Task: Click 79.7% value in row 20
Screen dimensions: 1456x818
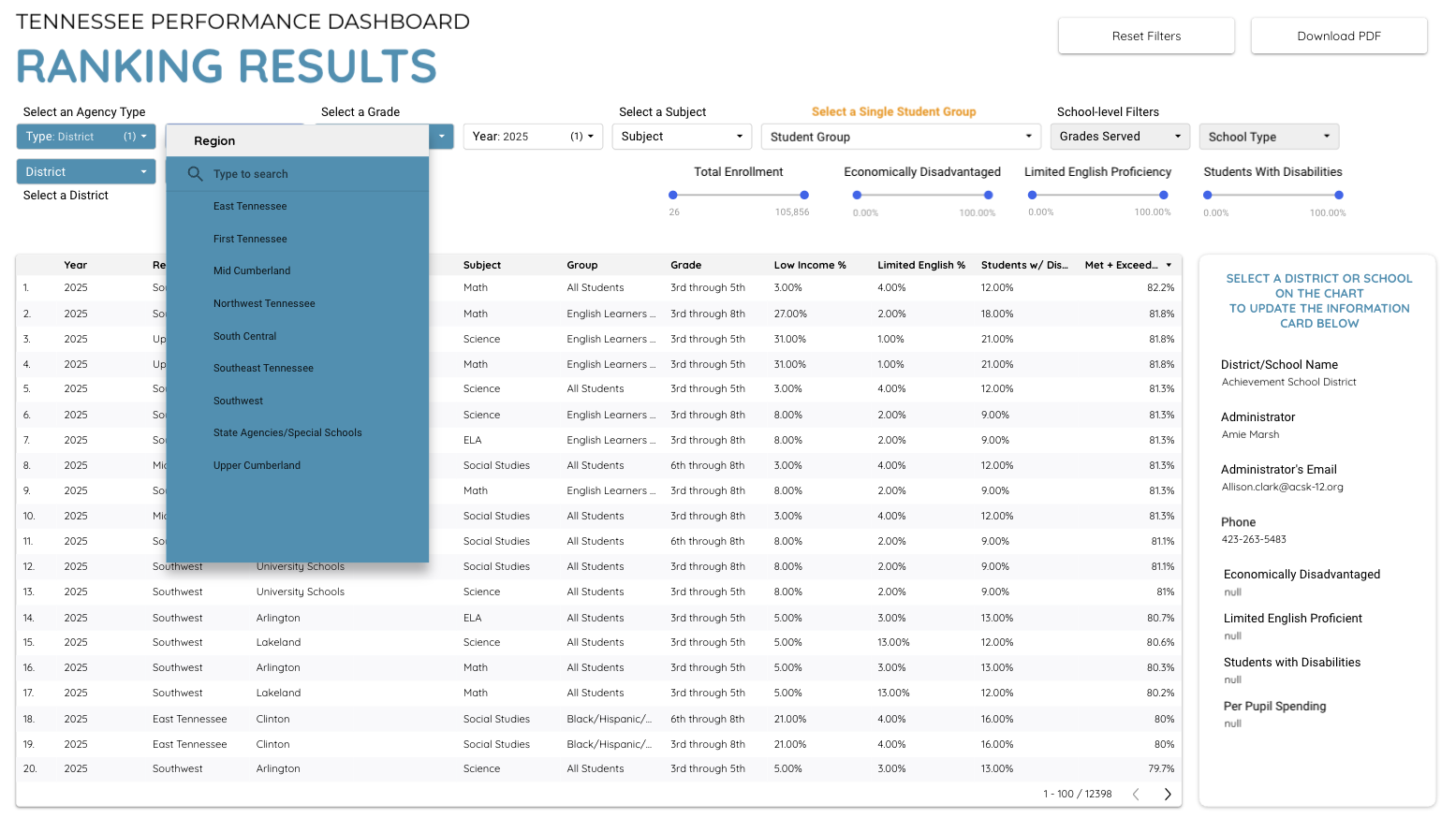Action: tap(1161, 768)
